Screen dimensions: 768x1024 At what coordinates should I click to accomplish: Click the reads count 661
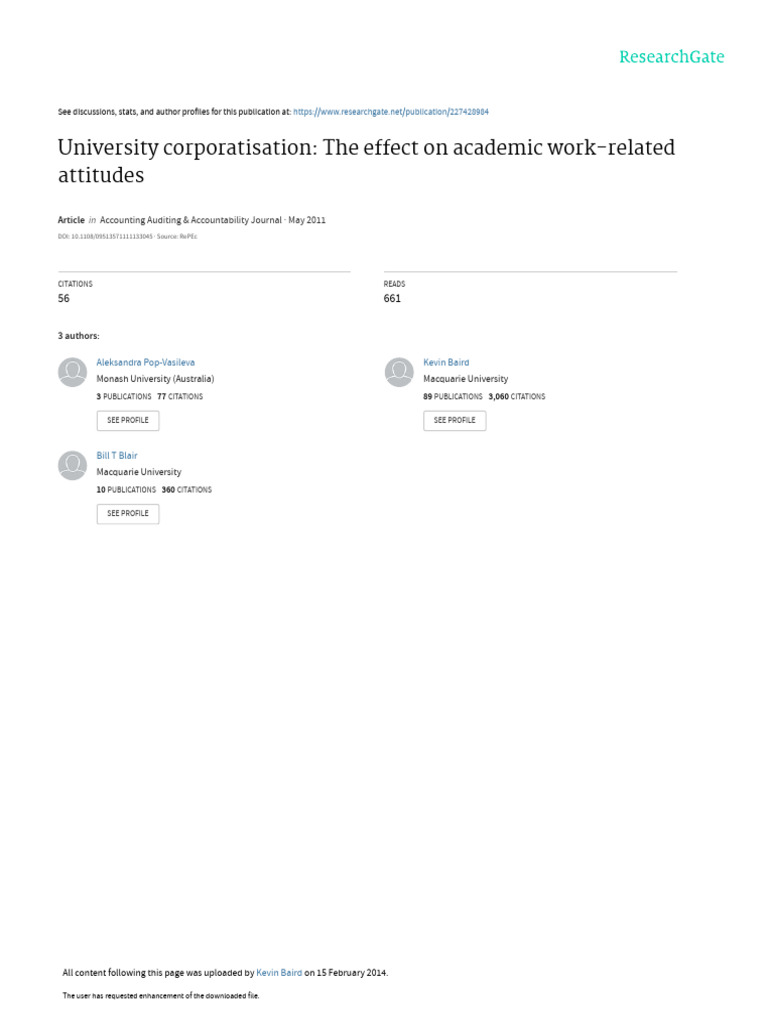[392, 299]
